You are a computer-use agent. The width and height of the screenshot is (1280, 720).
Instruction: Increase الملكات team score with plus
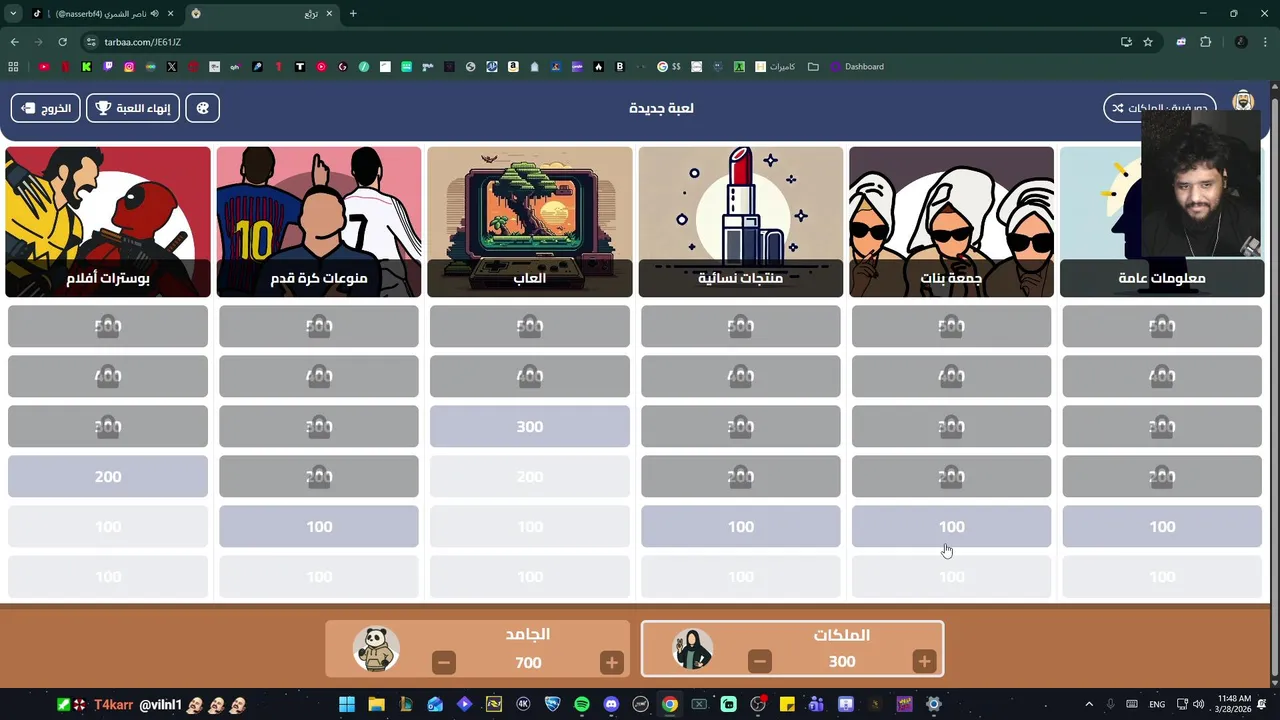point(924,661)
